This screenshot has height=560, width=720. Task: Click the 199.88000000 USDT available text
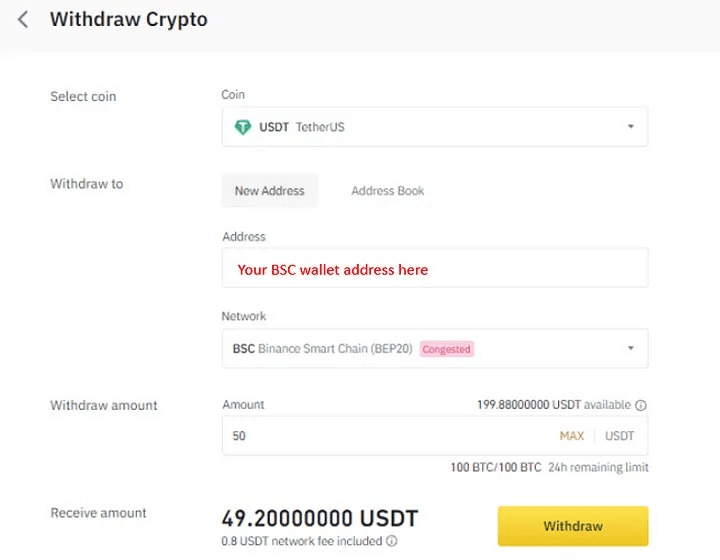tap(554, 405)
